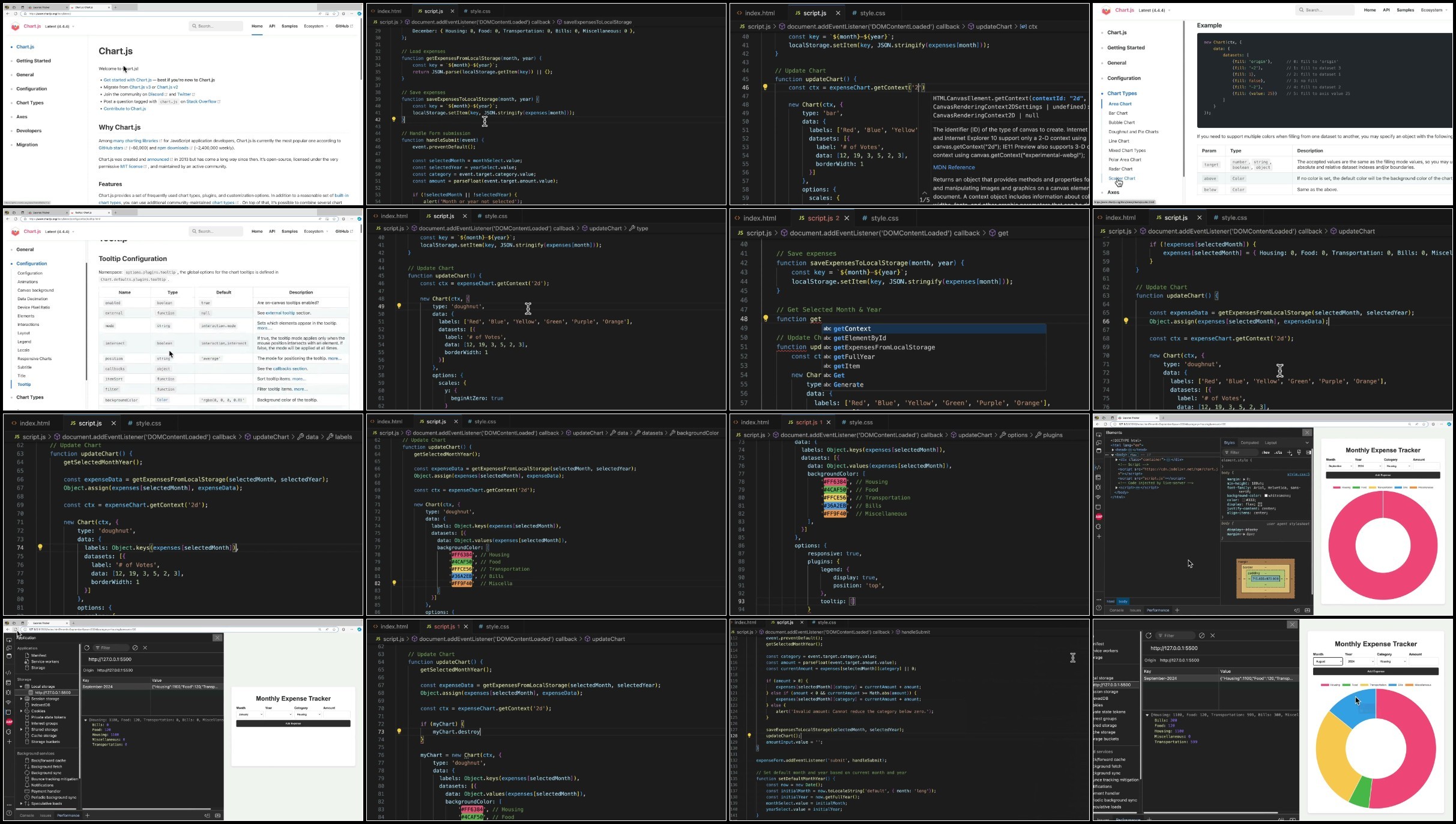Open Scatter Chart in Area Chart page sidebar
This screenshot has width=1456, height=824.
pos(1122,178)
